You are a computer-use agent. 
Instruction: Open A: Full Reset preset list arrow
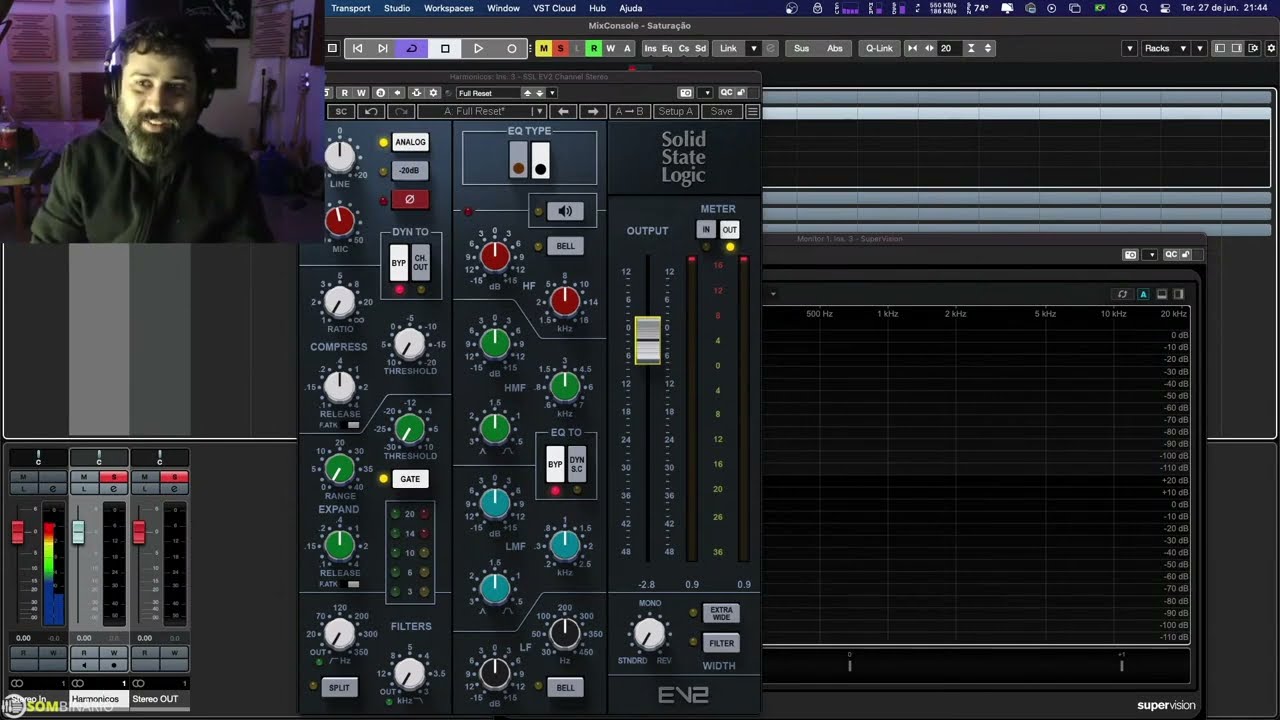[539, 111]
